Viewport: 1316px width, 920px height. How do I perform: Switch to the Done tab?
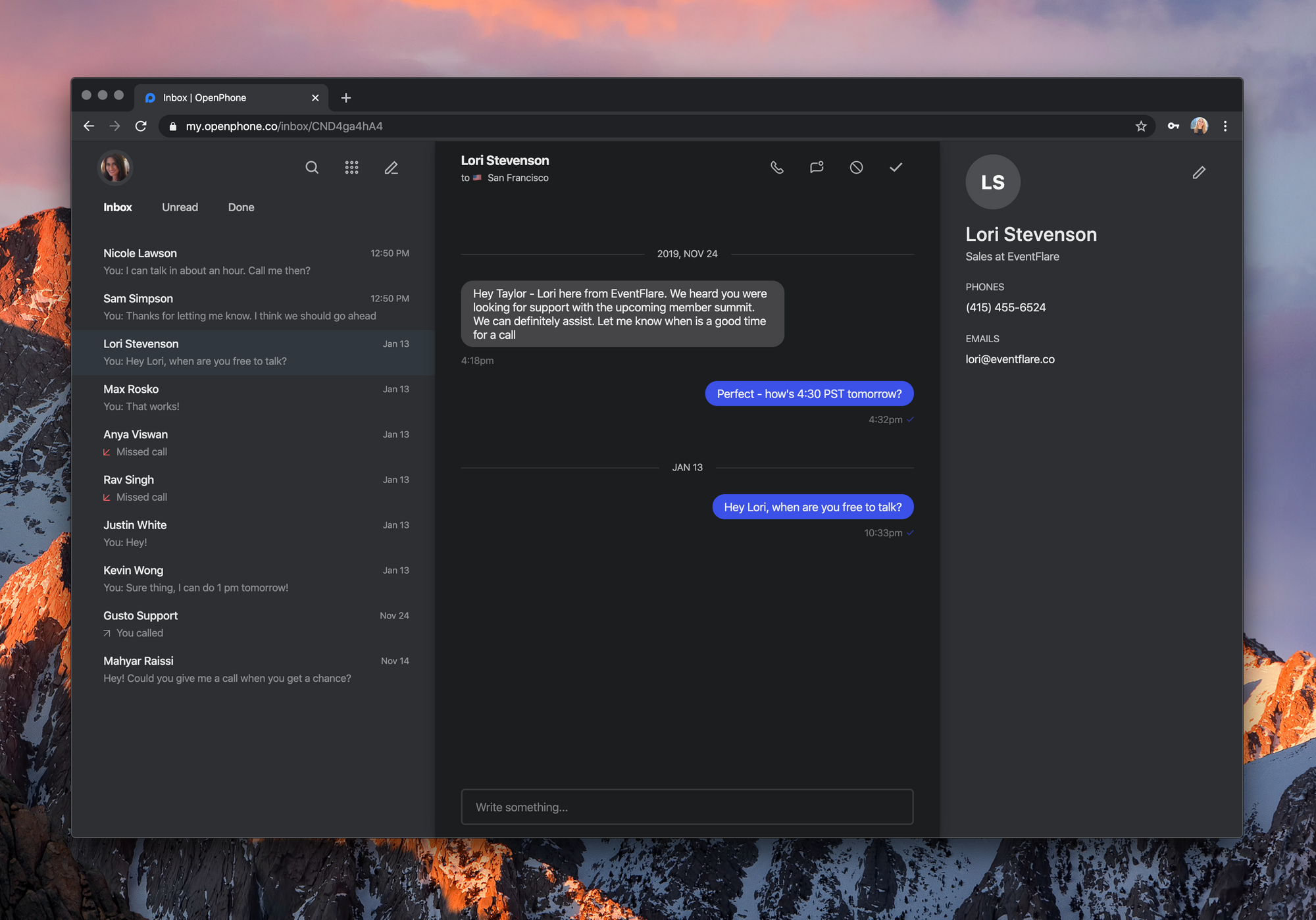click(x=241, y=207)
